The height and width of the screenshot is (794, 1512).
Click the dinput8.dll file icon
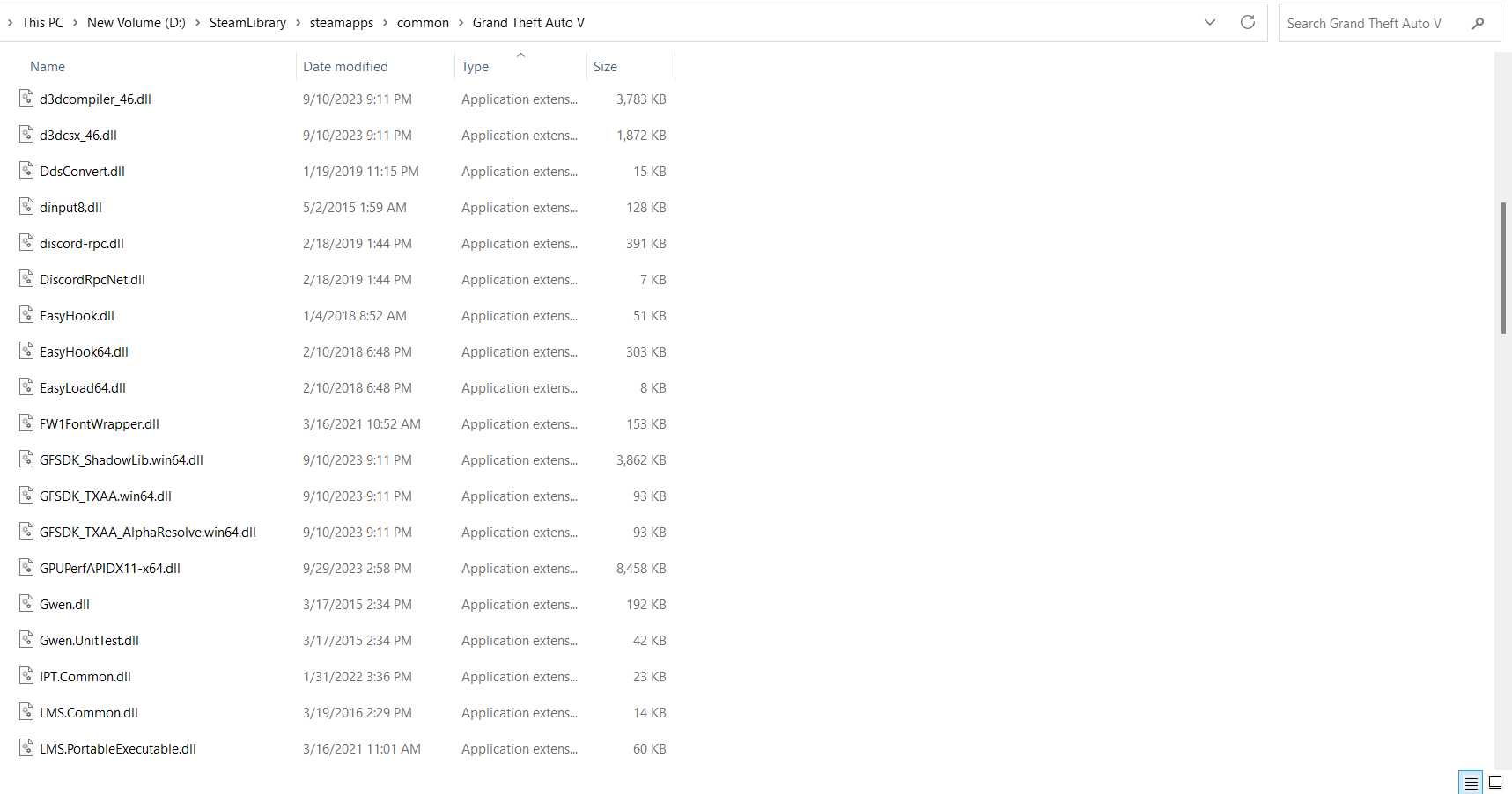point(26,207)
